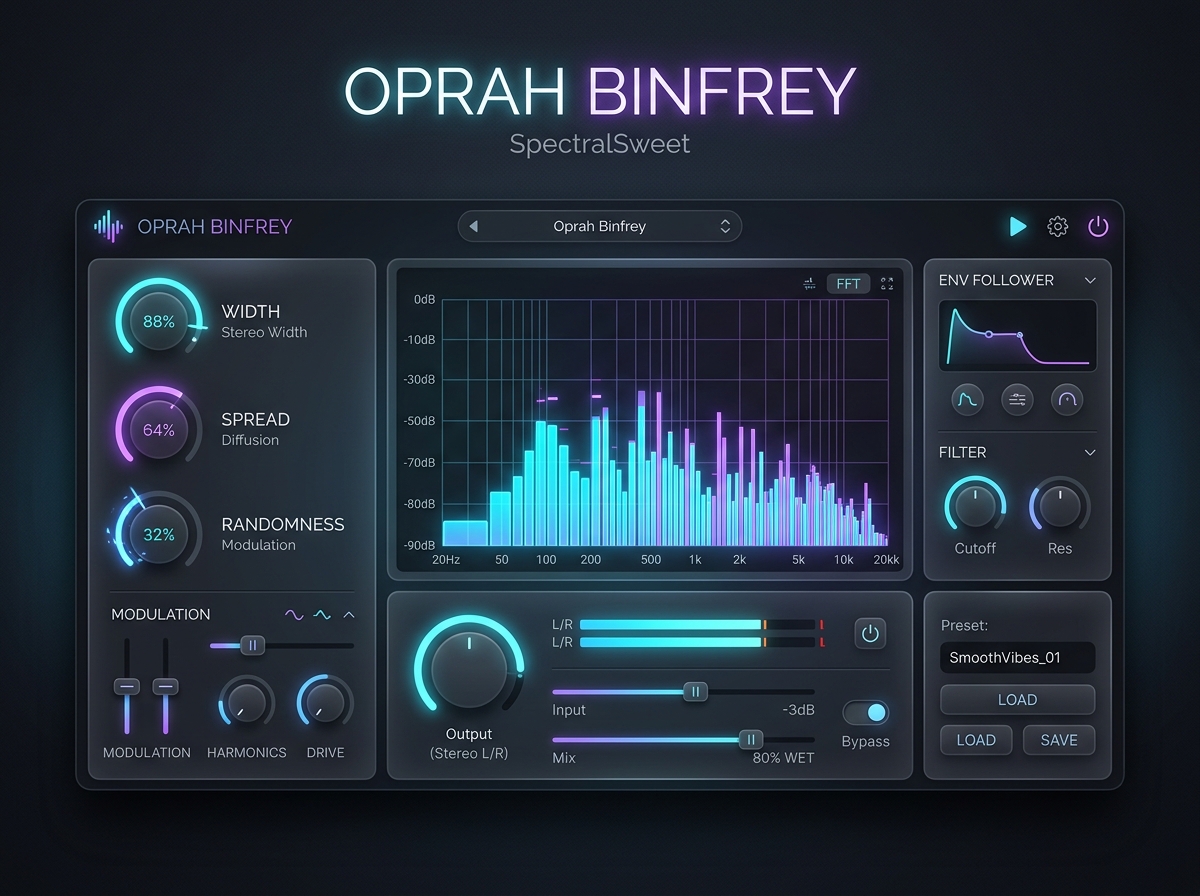
Task: Toggle the main plugin power button
Action: [1098, 227]
